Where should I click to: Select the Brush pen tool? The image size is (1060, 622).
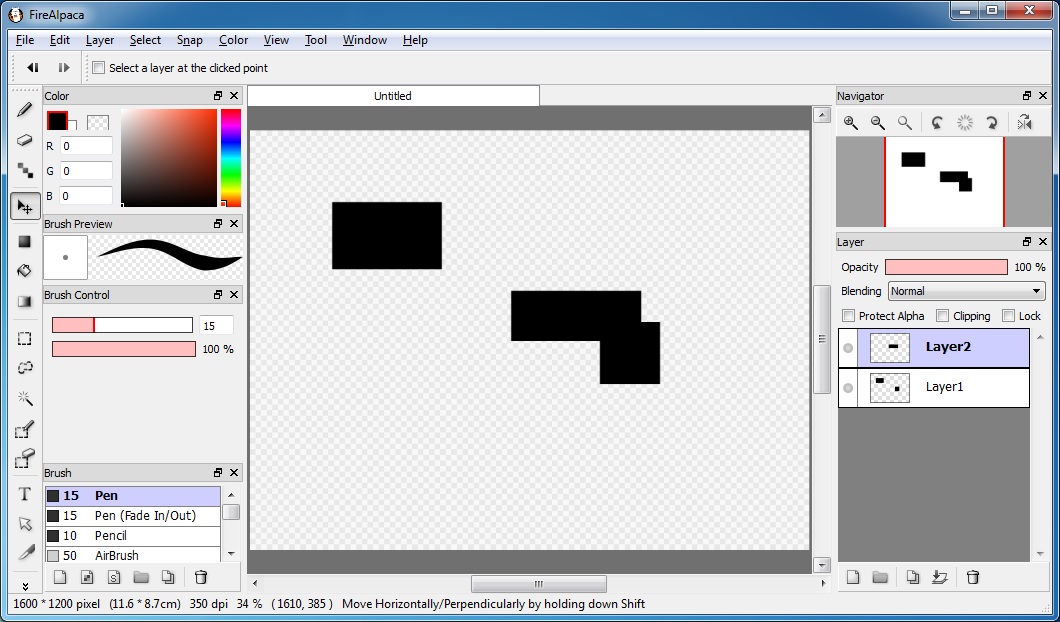point(25,110)
